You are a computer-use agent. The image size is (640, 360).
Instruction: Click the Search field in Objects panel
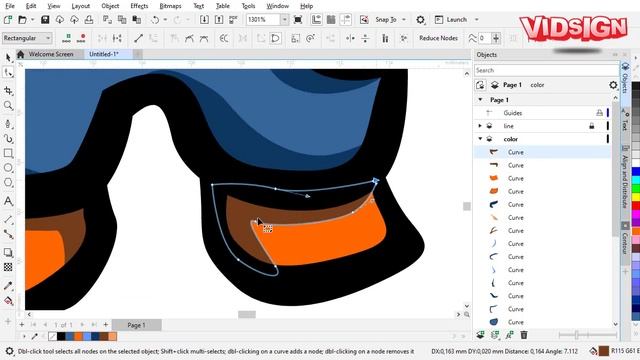(546, 70)
